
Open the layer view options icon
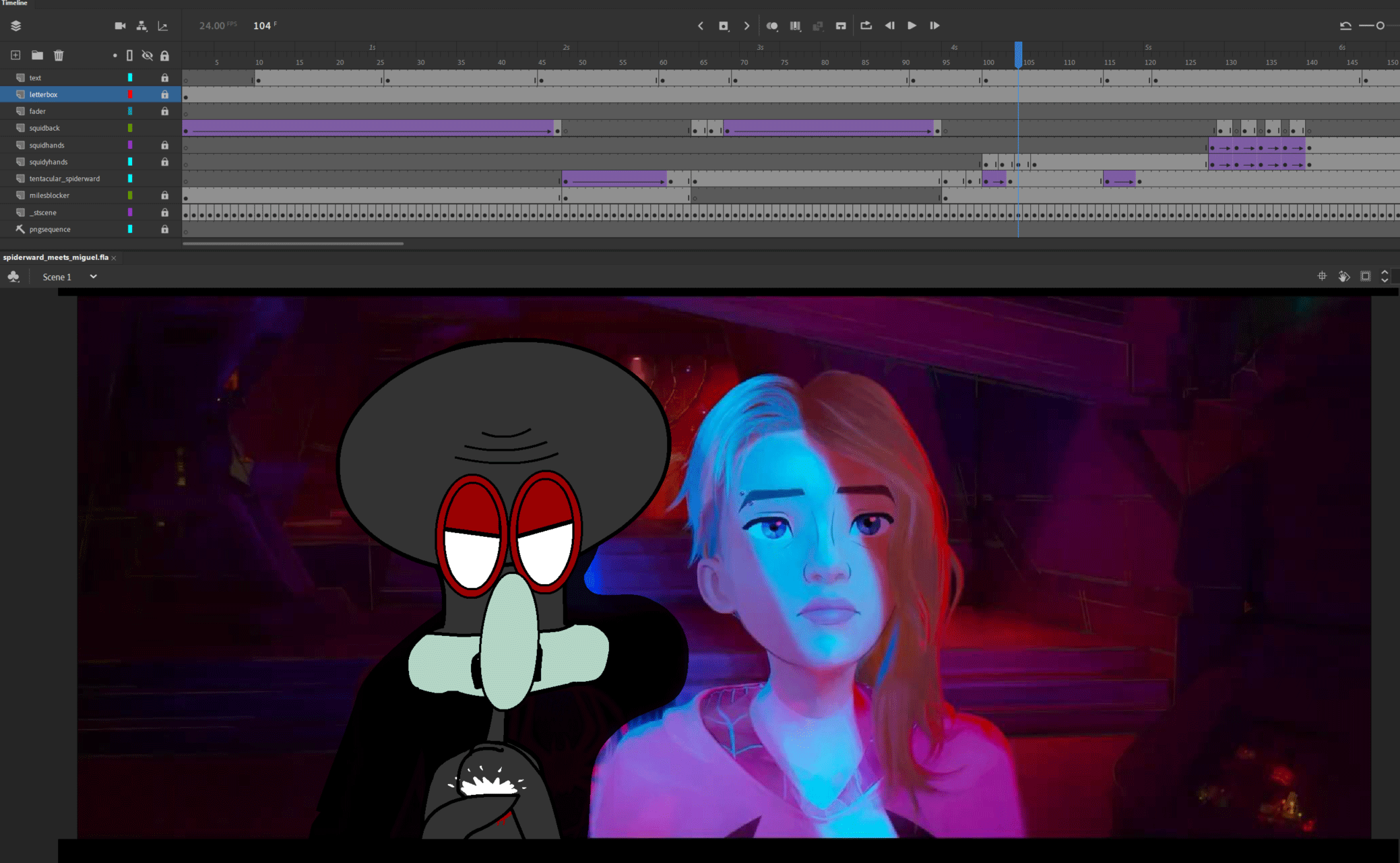pyautogui.click(x=16, y=26)
